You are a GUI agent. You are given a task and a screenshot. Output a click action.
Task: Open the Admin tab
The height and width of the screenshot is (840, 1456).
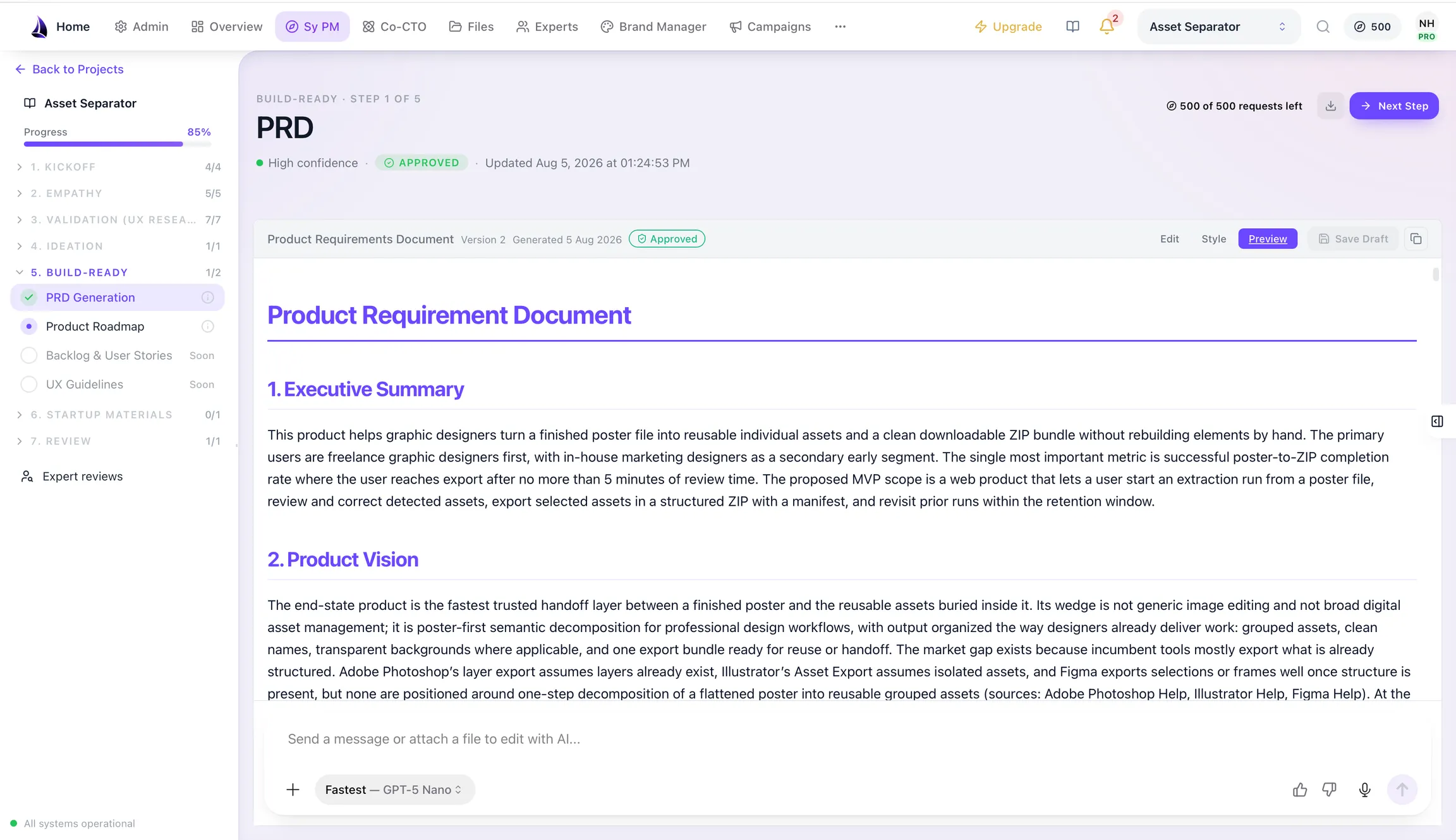(141, 27)
